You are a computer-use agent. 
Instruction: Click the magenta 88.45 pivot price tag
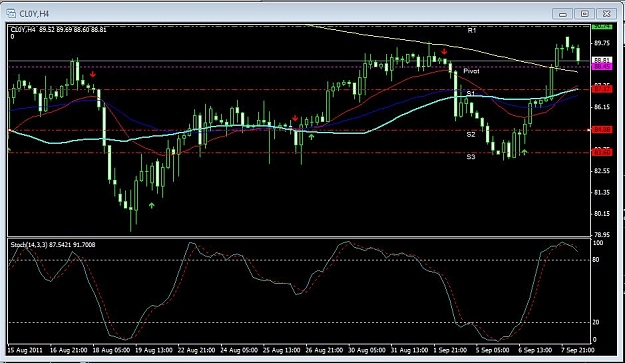click(x=602, y=67)
